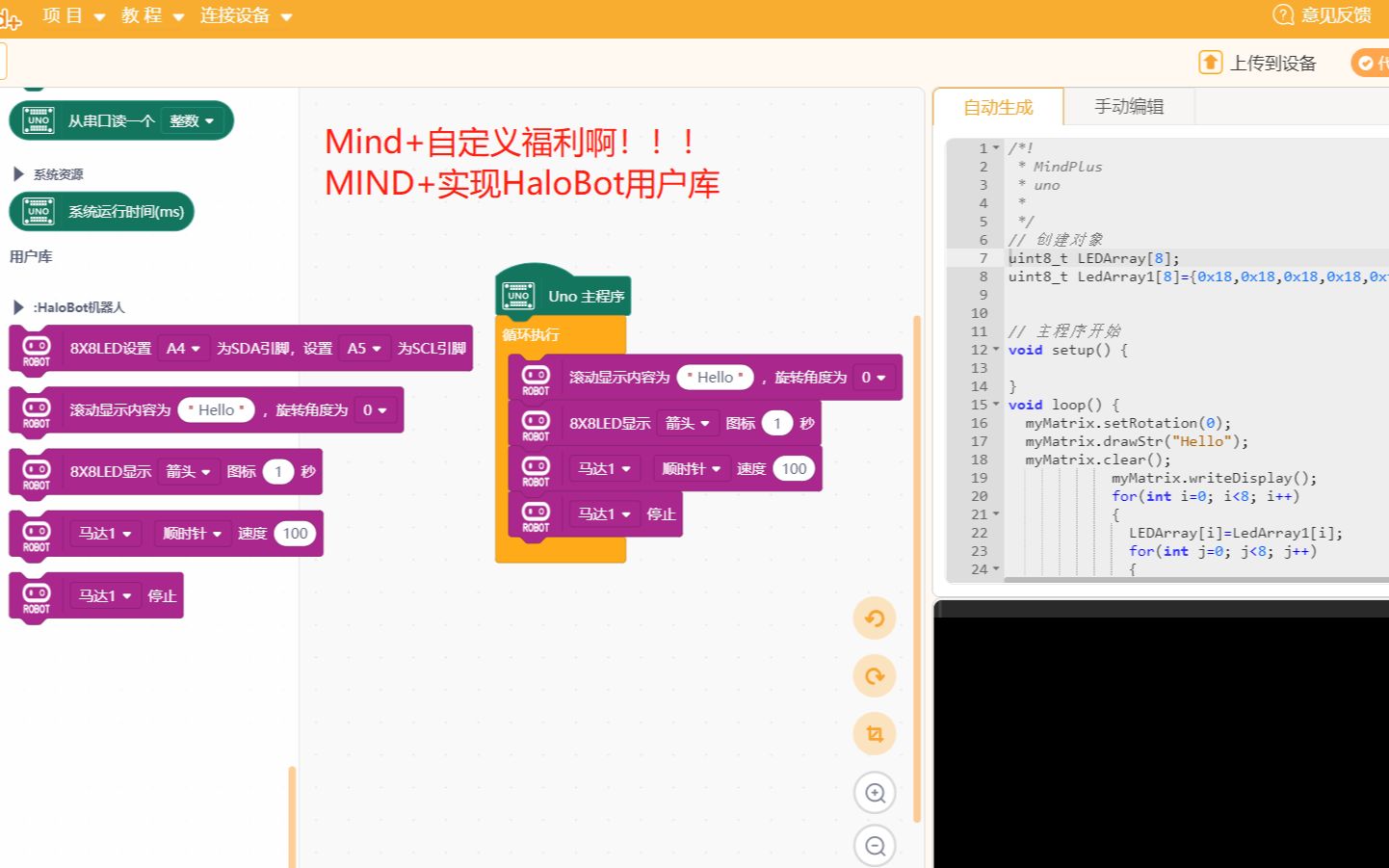
Task: Click the upload arrow icon
Action: pyautogui.click(x=1210, y=63)
